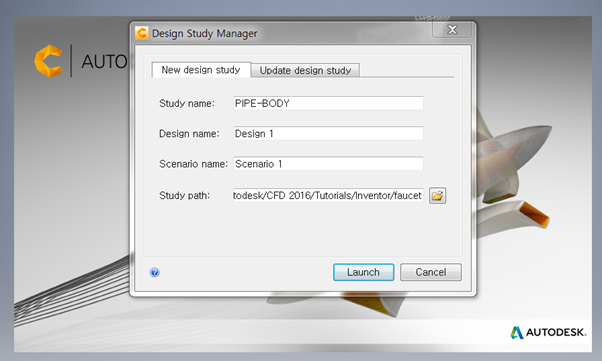Click the blue help icon
This screenshot has width=602, height=361.
tap(154, 272)
